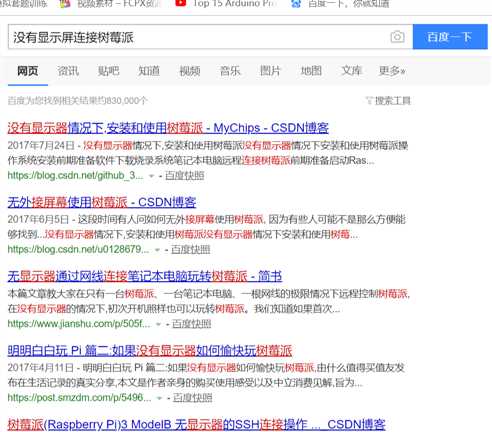Click the camera image search icon

(397, 37)
